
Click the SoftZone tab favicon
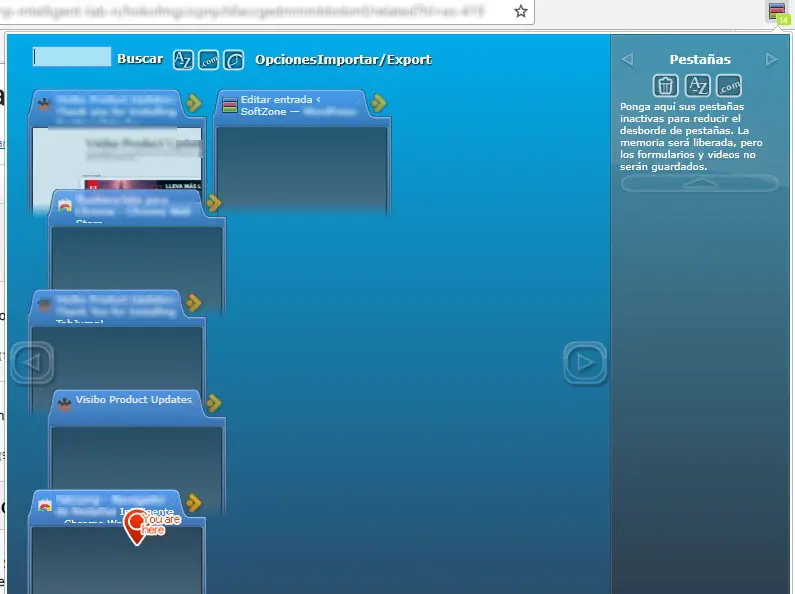click(230, 105)
